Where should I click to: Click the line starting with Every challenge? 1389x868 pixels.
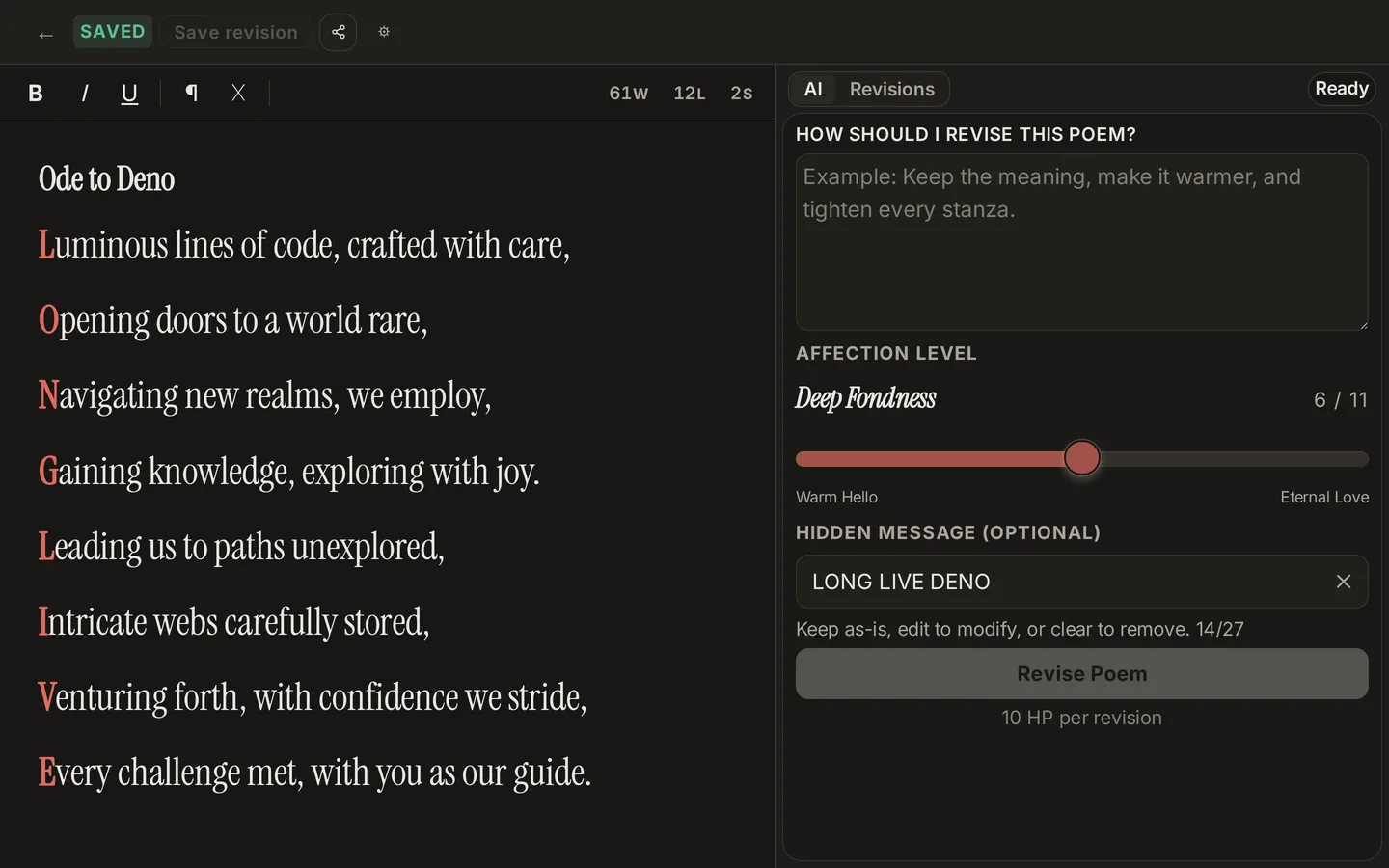pyautogui.click(x=314, y=773)
